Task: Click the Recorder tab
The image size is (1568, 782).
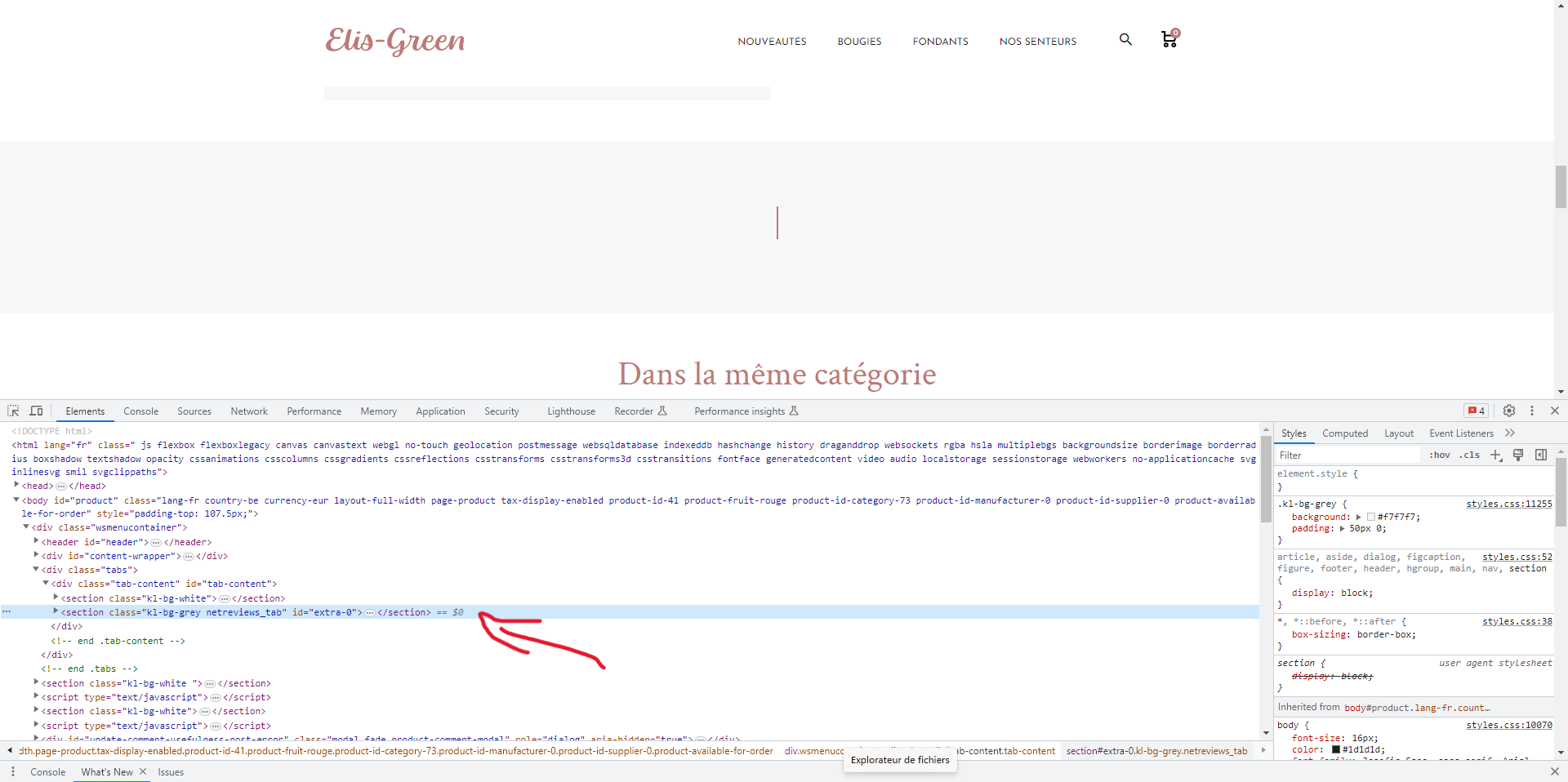Action: (640, 411)
